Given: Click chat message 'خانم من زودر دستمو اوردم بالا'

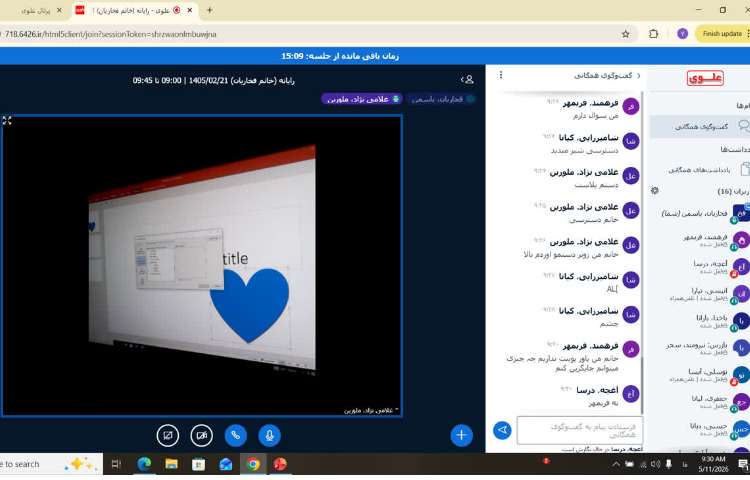Looking at the screenshot, I should coord(571,254).
